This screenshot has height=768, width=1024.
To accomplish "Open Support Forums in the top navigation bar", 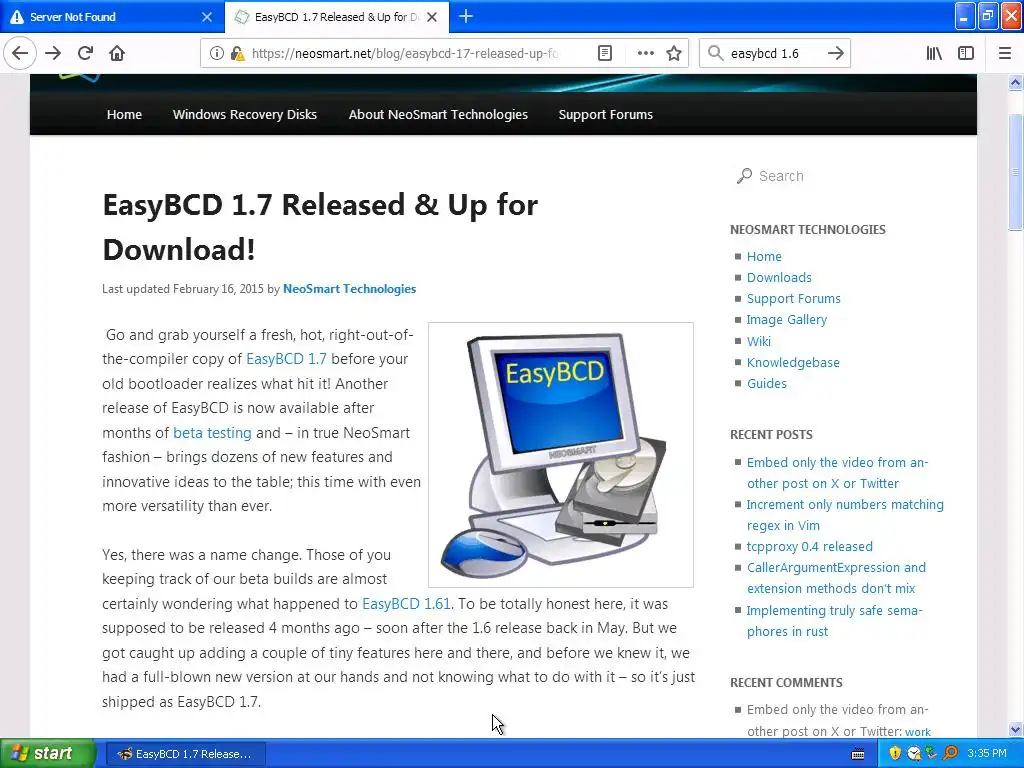I will pos(605,114).
